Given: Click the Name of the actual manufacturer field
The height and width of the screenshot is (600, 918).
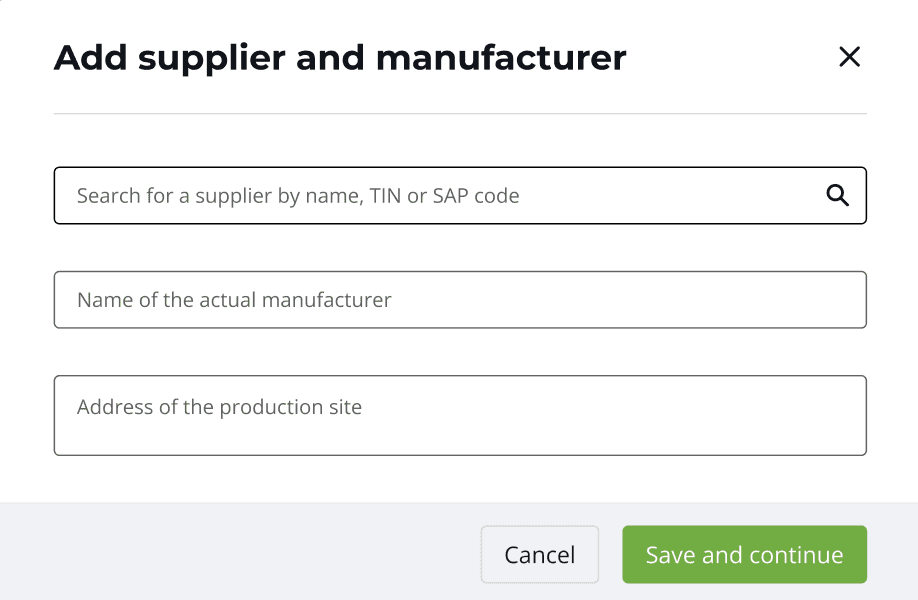Looking at the screenshot, I should point(460,300).
